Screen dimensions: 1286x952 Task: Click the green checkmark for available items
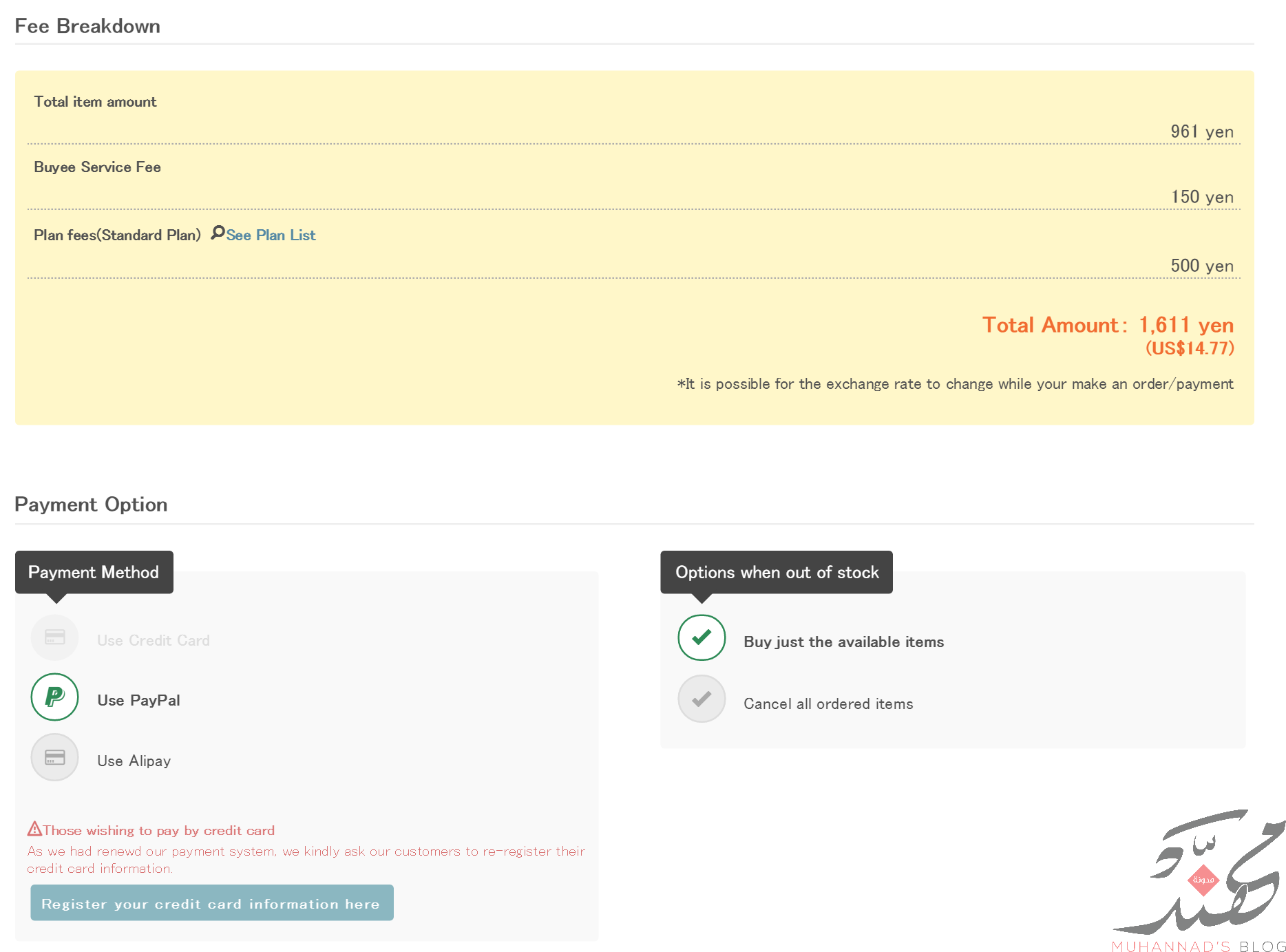702,637
